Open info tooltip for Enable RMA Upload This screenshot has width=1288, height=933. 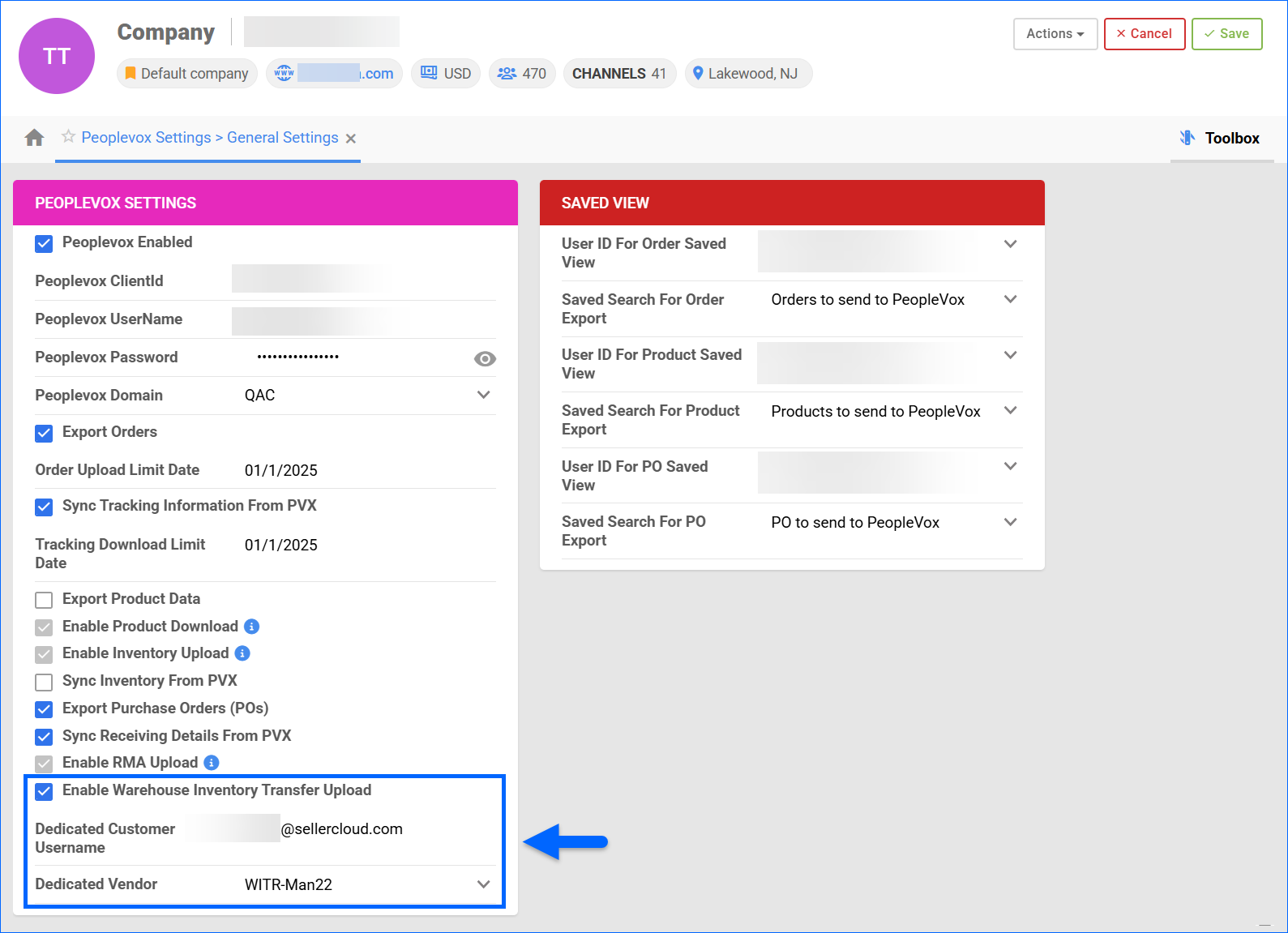[x=212, y=763]
